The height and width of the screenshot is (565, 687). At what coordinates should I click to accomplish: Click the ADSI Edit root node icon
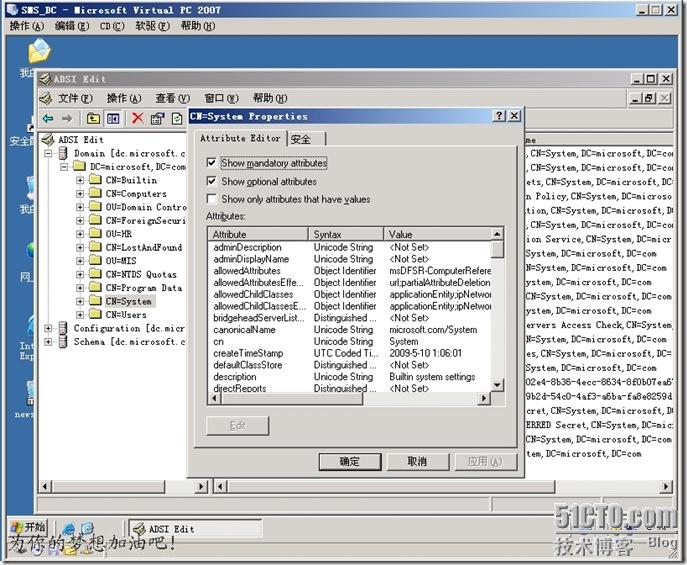point(48,140)
